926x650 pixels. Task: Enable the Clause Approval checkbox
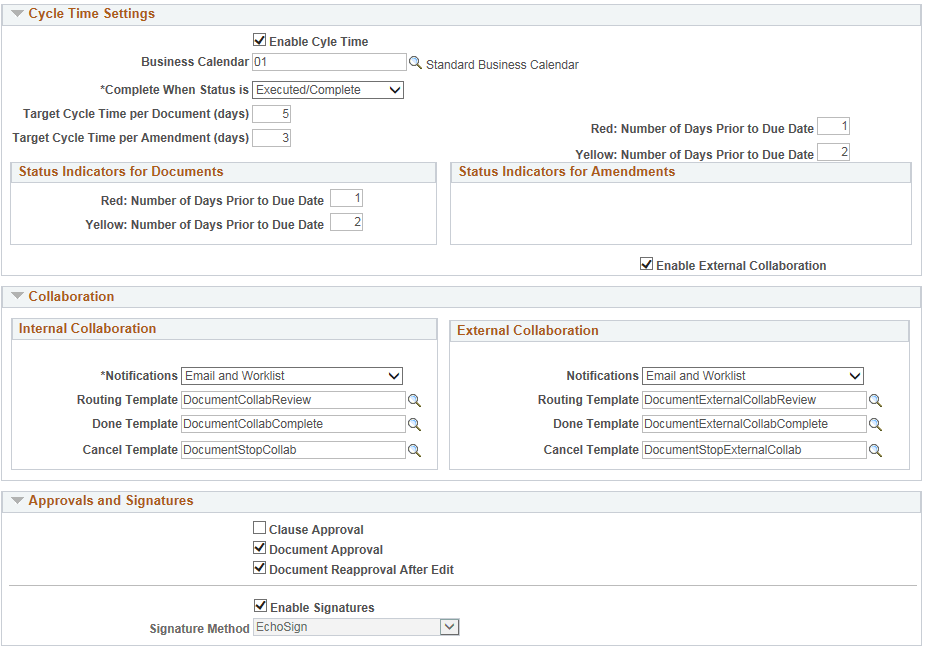[260, 528]
